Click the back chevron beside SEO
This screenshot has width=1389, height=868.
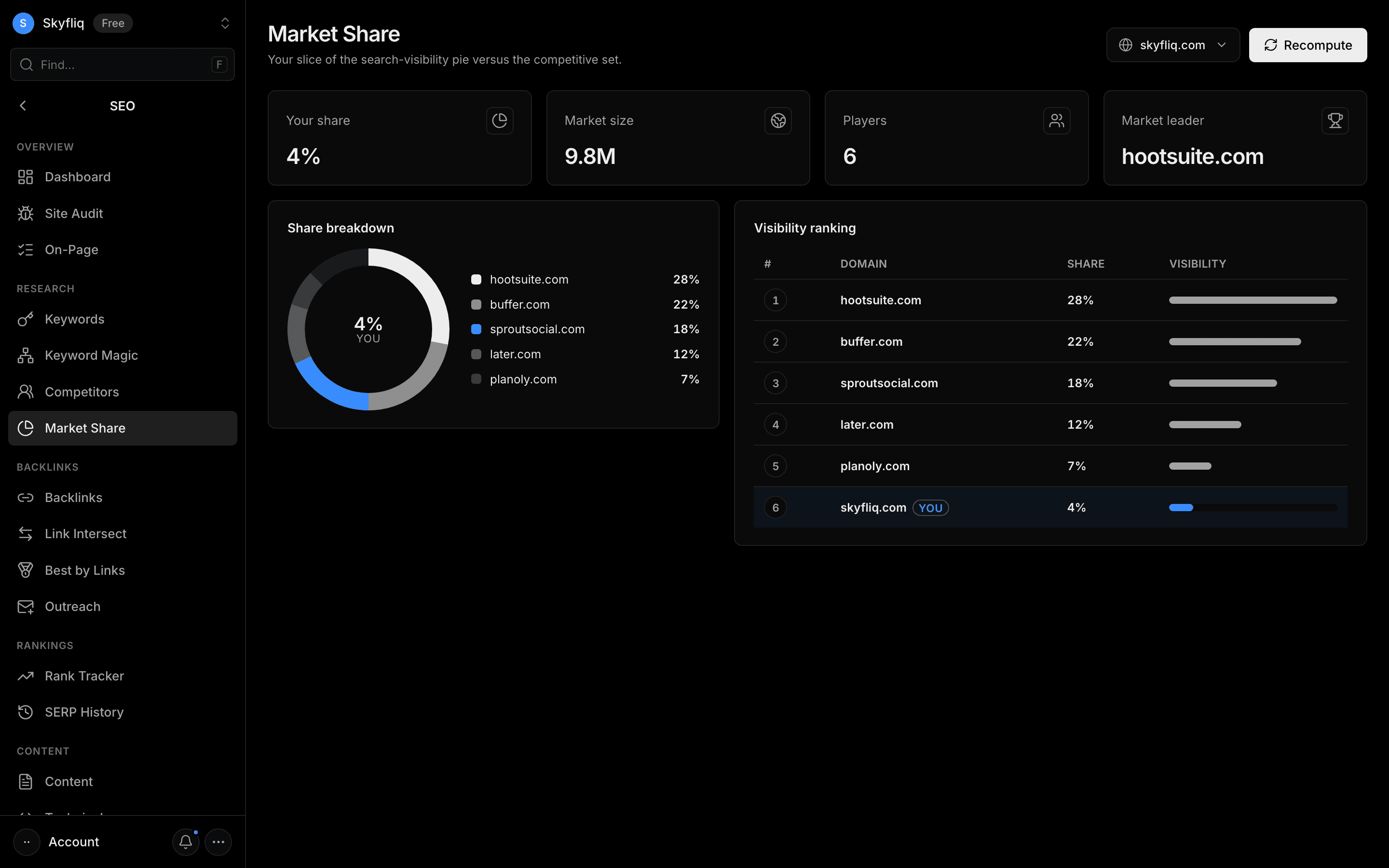tap(23, 106)
